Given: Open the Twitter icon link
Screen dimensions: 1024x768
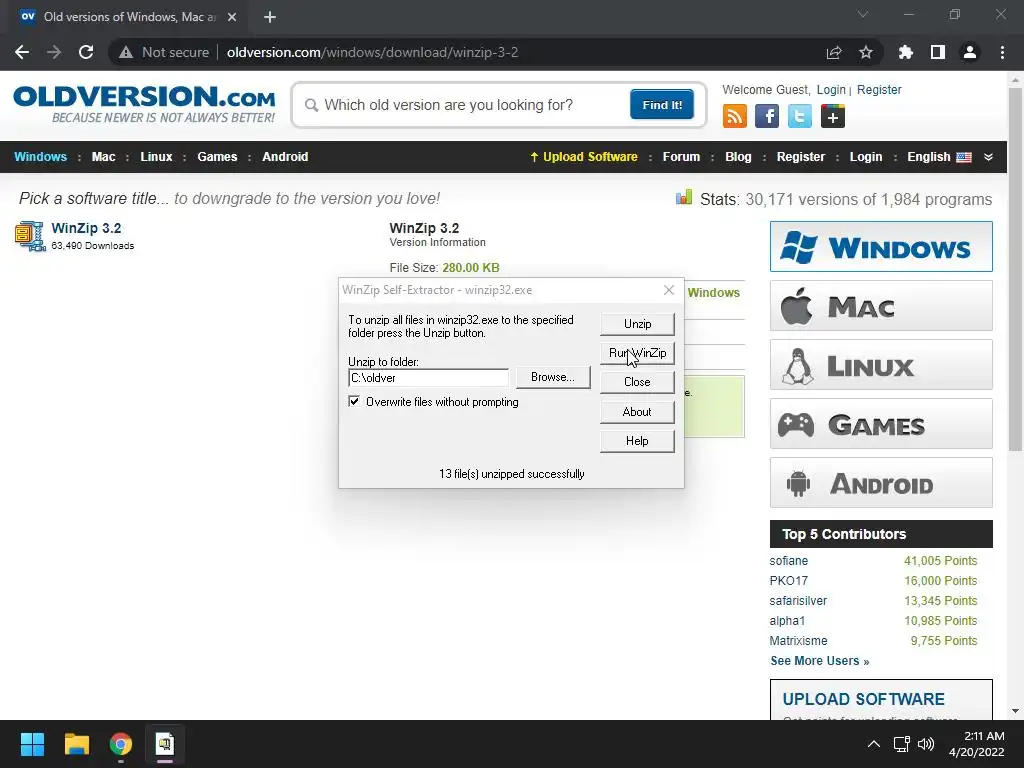Looking at the screenshot, I should 799,117.
